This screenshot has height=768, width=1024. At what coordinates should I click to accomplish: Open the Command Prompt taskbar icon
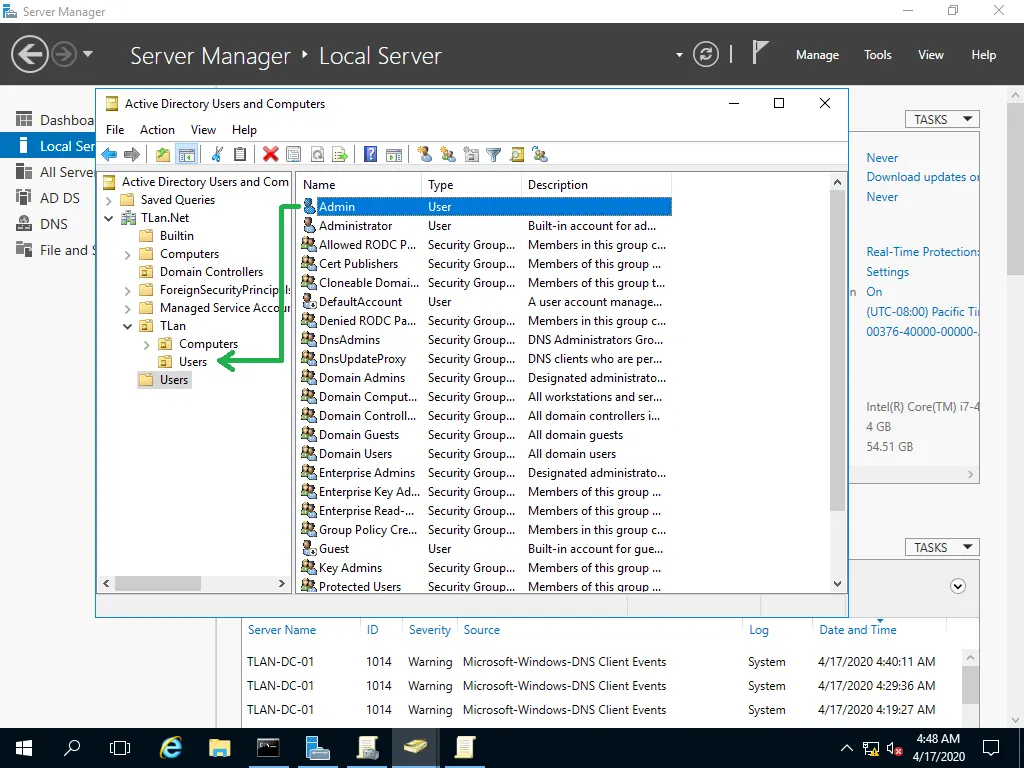[268, 748]
